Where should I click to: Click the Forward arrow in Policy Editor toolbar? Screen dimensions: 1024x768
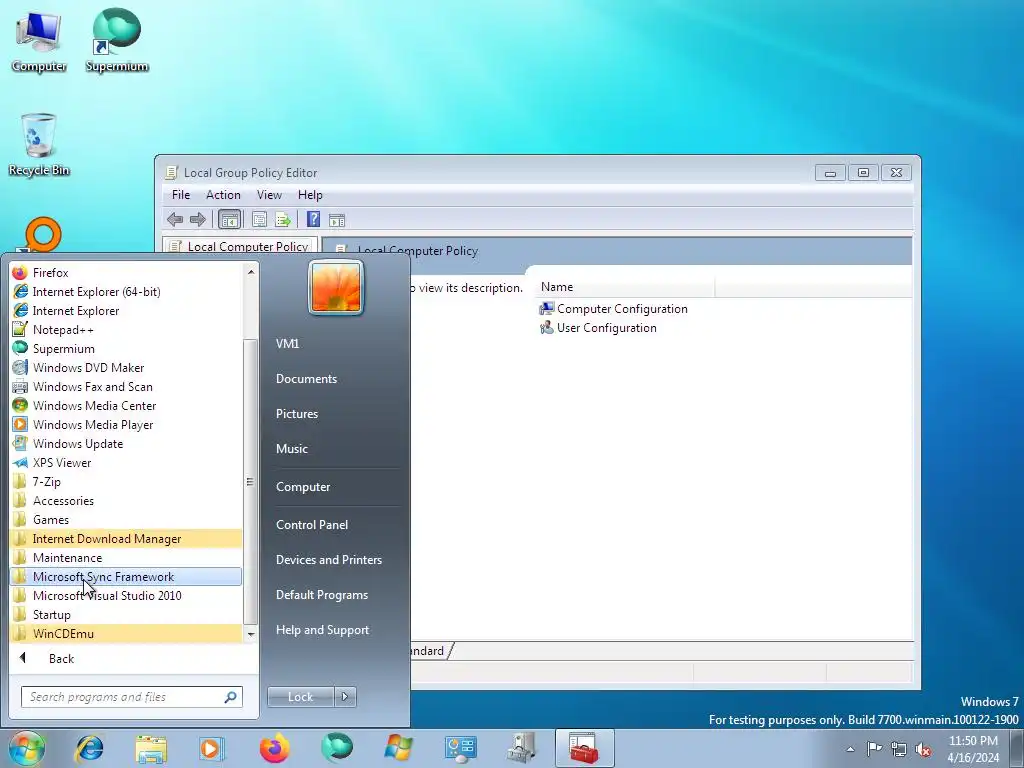coord(197,219)
